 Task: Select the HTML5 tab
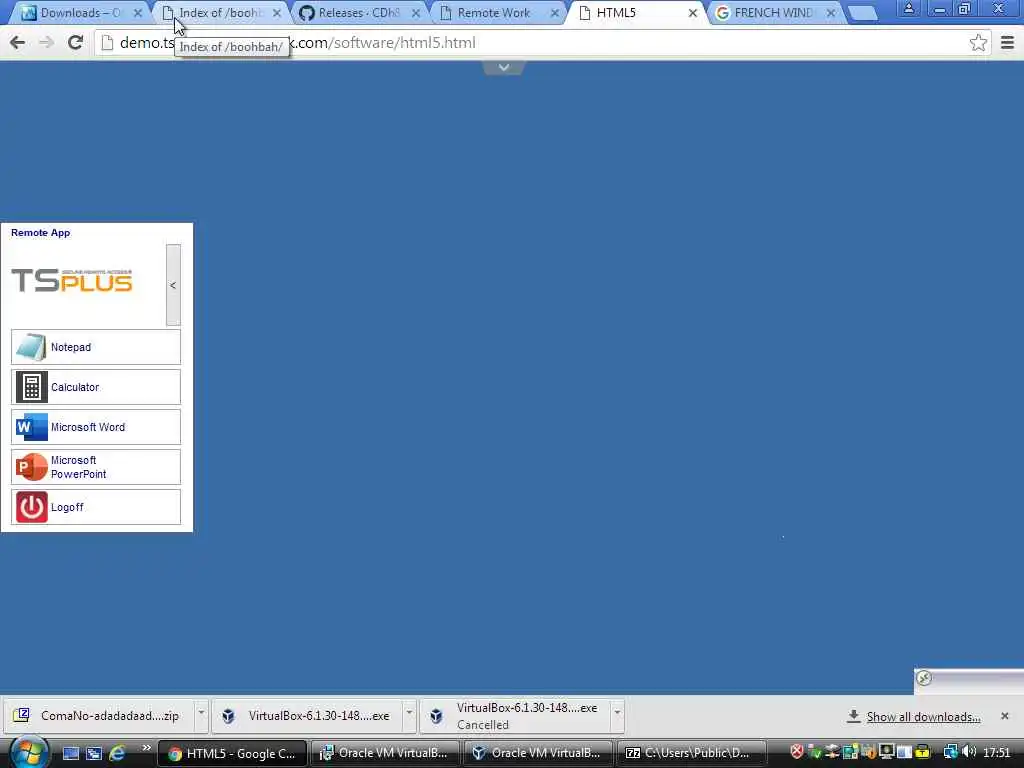click(x=638, y=12)
